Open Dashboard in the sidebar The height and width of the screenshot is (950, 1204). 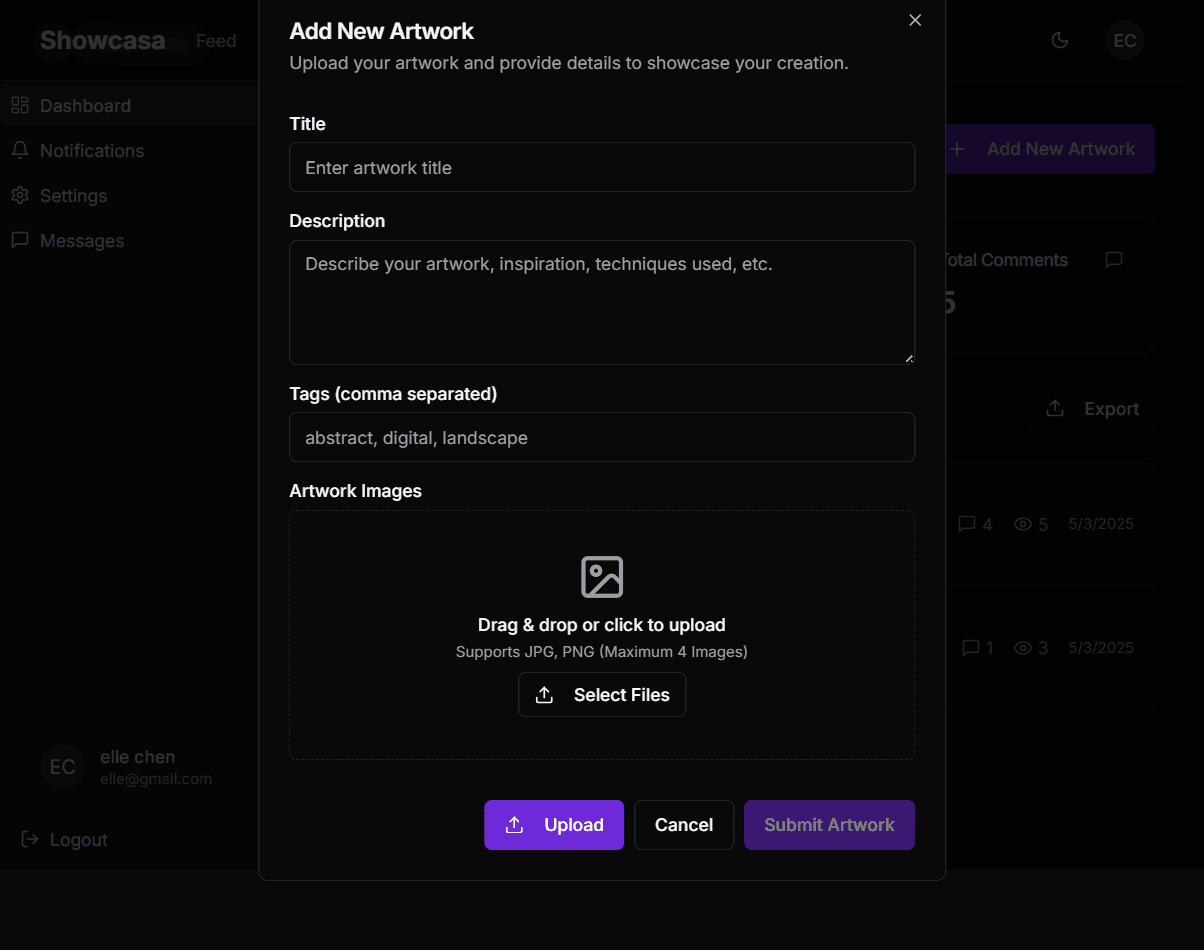point(129,105)
